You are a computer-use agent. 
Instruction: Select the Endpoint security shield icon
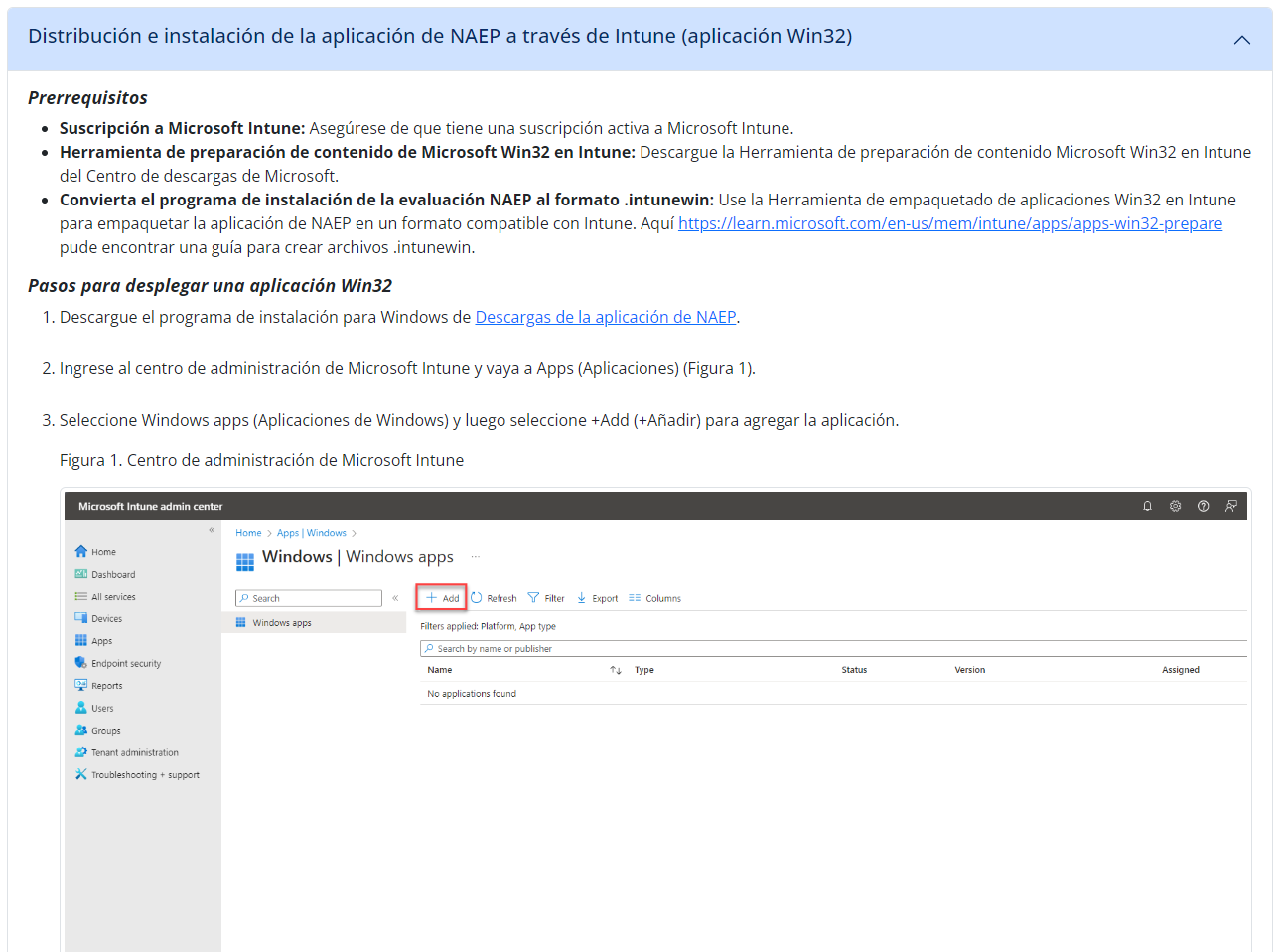coord(81,663)
